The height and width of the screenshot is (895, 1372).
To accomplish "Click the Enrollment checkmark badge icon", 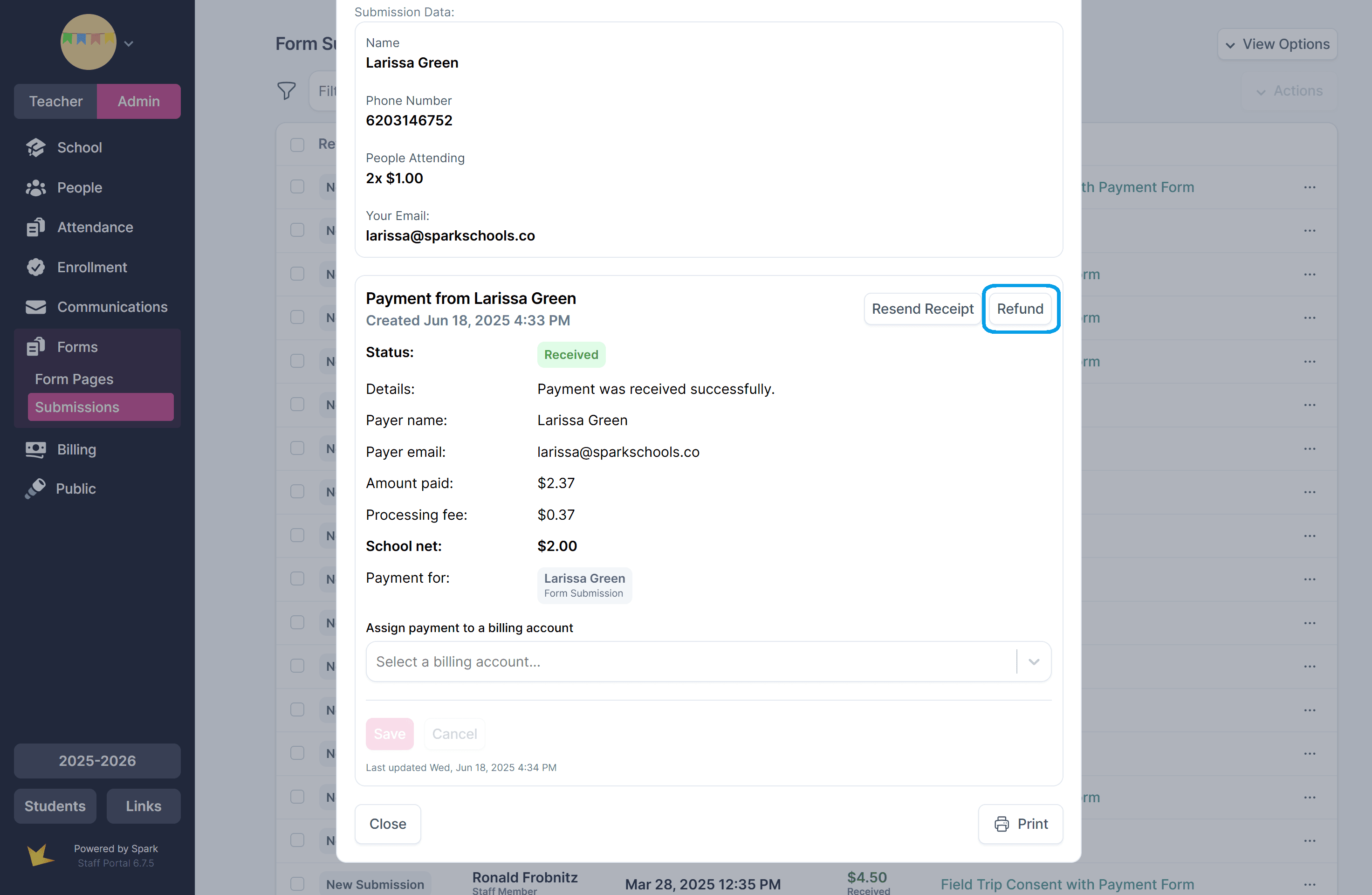I will pos(36,268).
